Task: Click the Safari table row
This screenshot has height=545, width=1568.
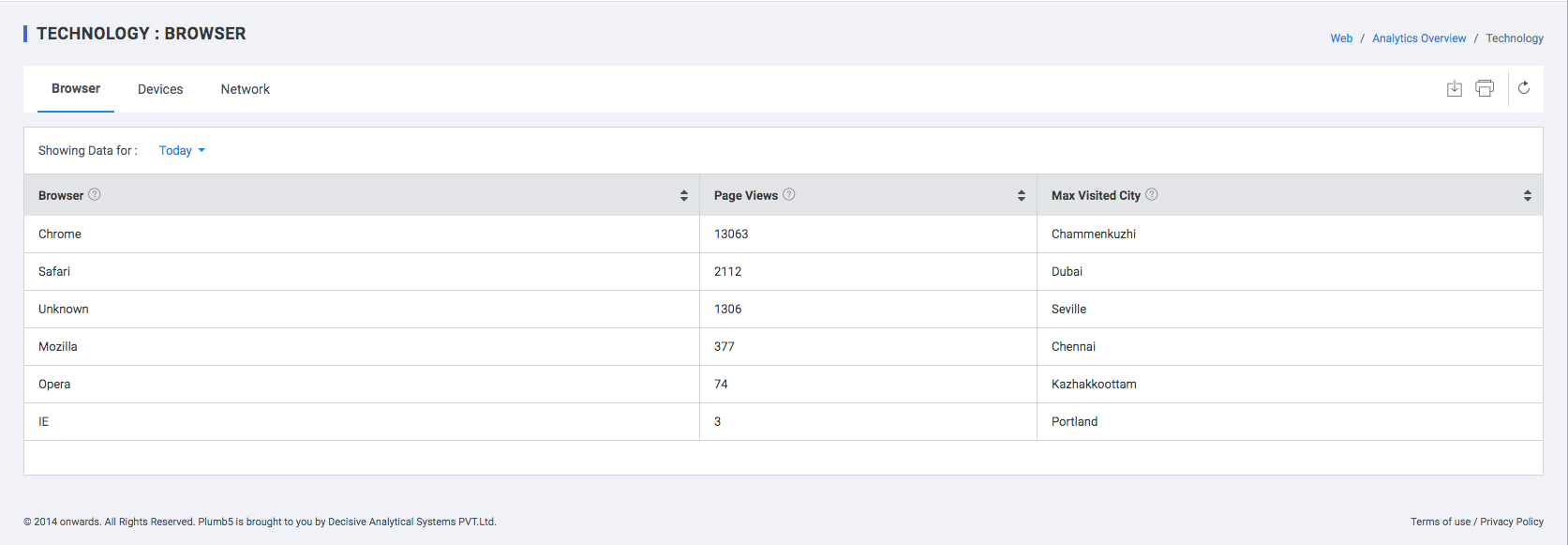Action: [x=784, y=271]
